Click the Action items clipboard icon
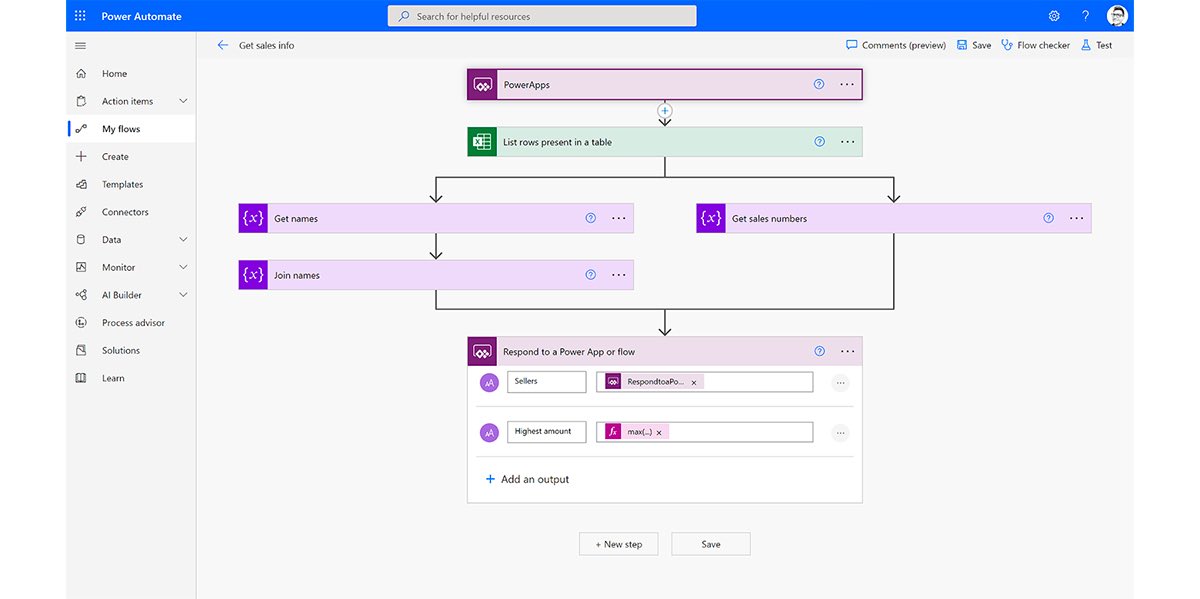1200x599 pixels. coord(81,101)
